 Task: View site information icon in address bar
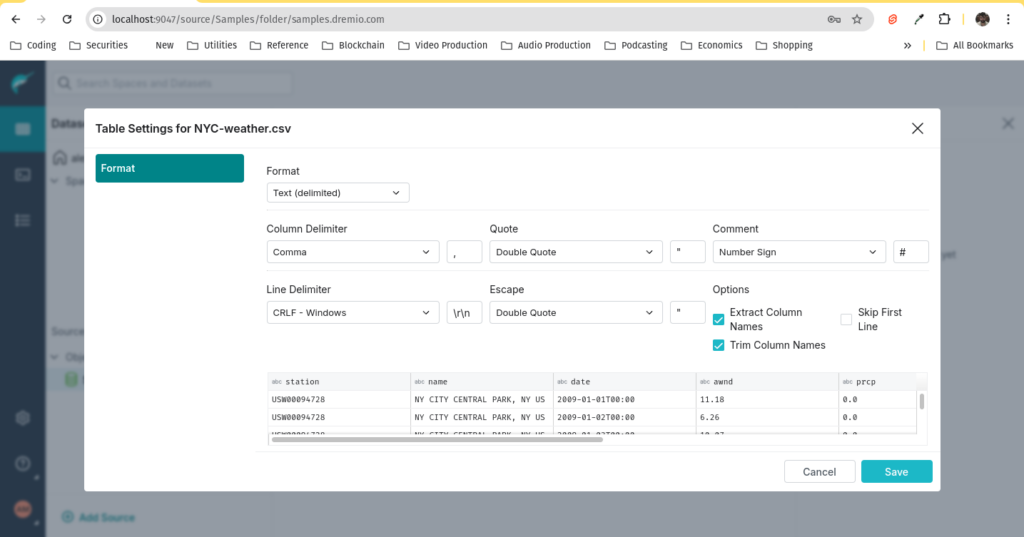(x=98, y=19)
